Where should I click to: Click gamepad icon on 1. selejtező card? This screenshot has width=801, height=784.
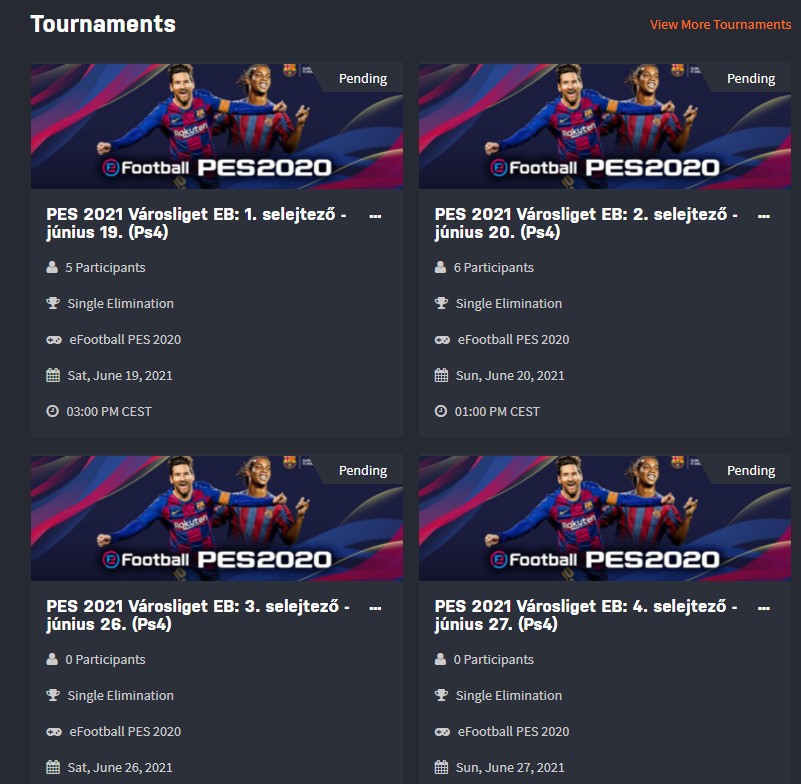click(54, 340)
